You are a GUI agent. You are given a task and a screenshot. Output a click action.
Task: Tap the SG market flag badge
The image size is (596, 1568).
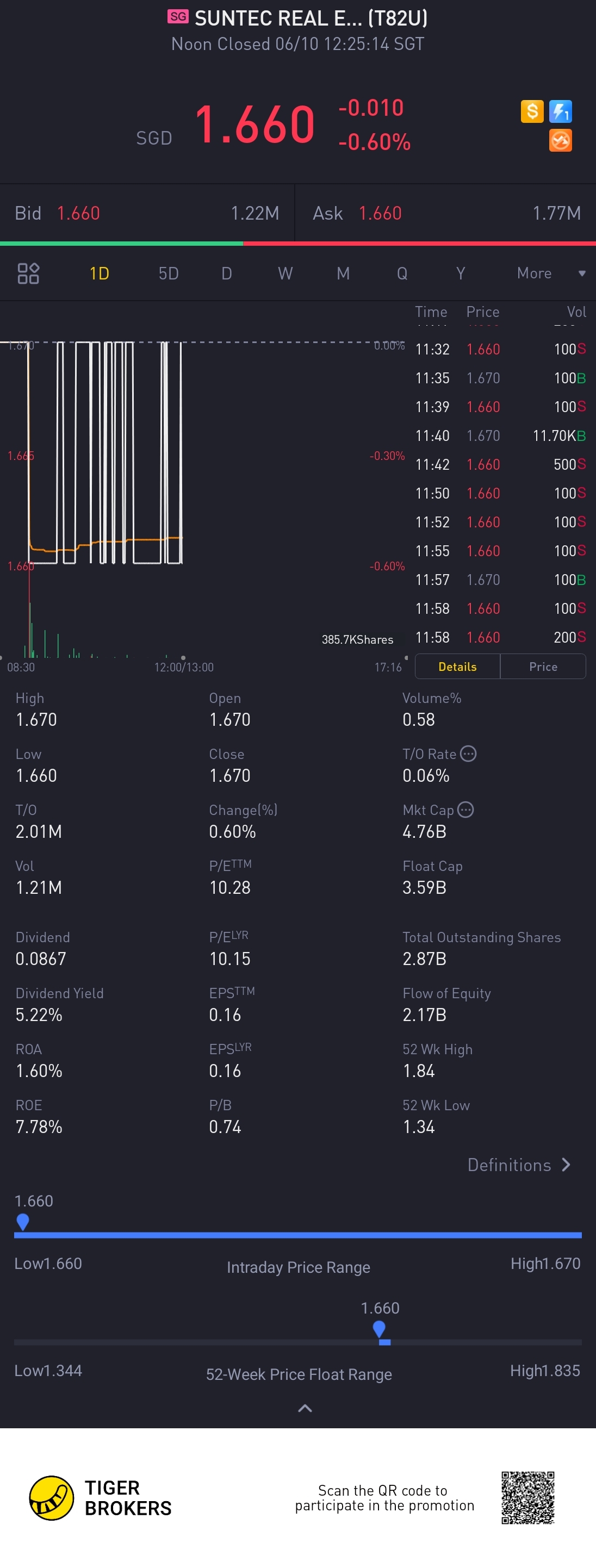(x=178, y=16)
